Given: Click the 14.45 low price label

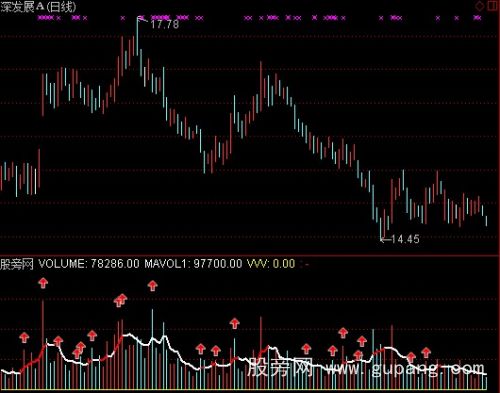Looking at the screenshot, I should click(405, 239).
